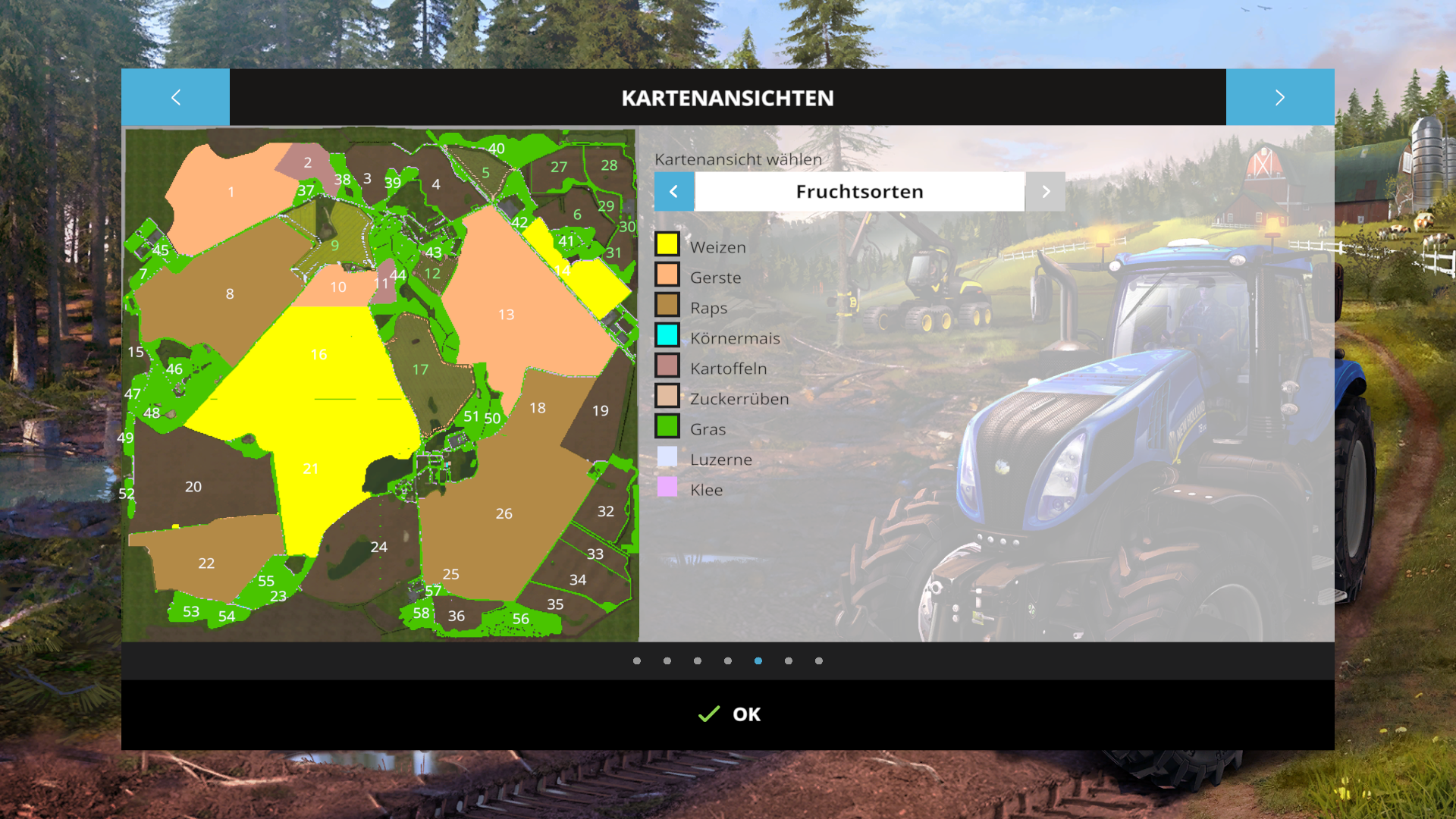Click field 27 on the map
Image resolution: width=1456 pixels, height=819 pixels.
[x=559, y=167]
